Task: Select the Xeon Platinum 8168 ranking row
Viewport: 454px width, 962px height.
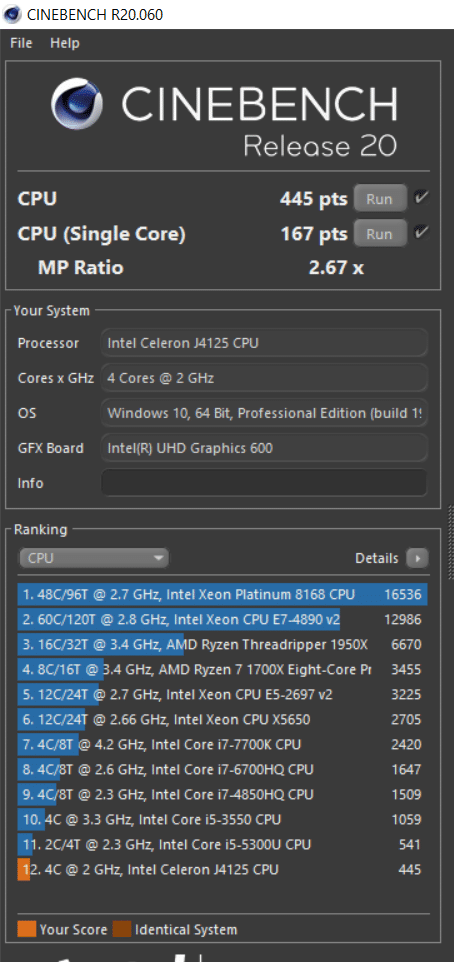Action: coord(222,595)
